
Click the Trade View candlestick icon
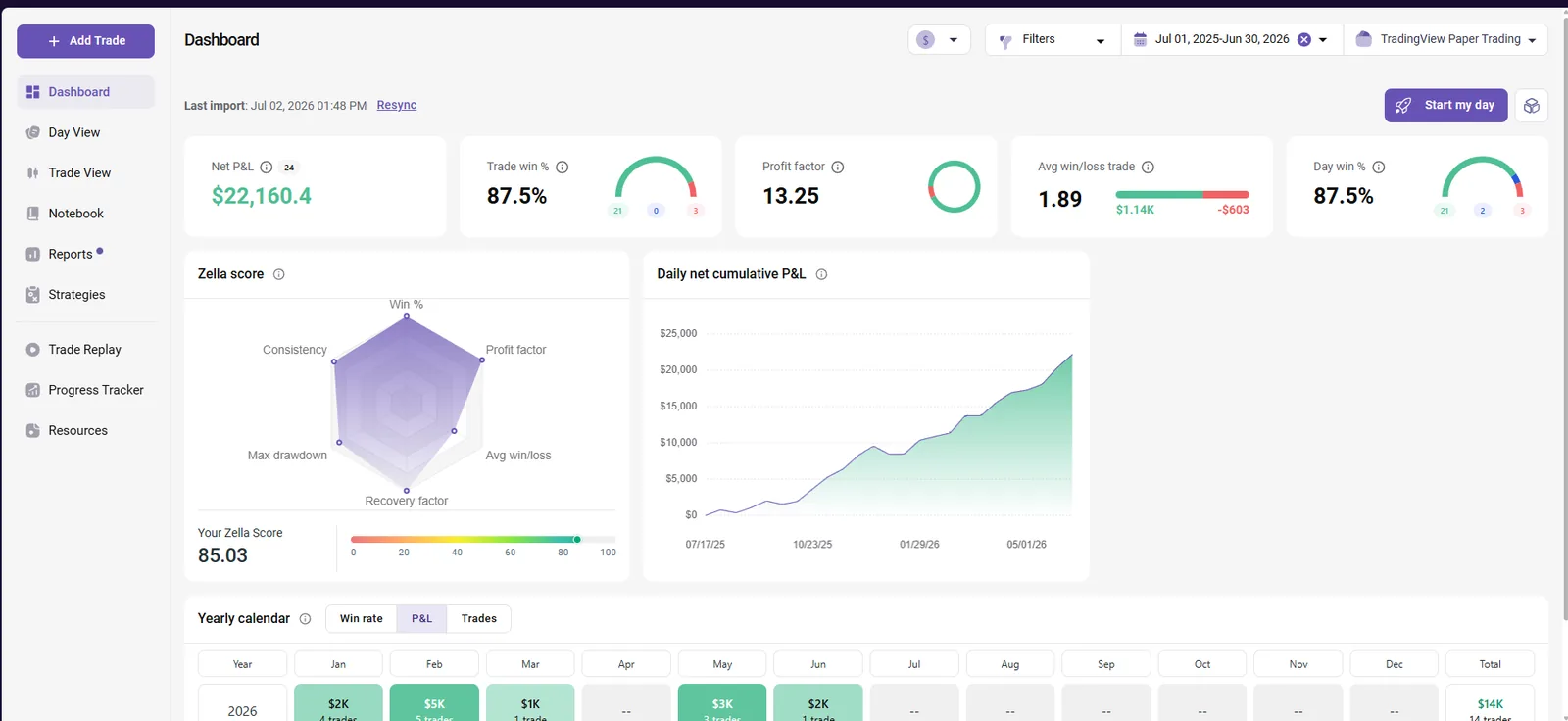coord(32,172)
